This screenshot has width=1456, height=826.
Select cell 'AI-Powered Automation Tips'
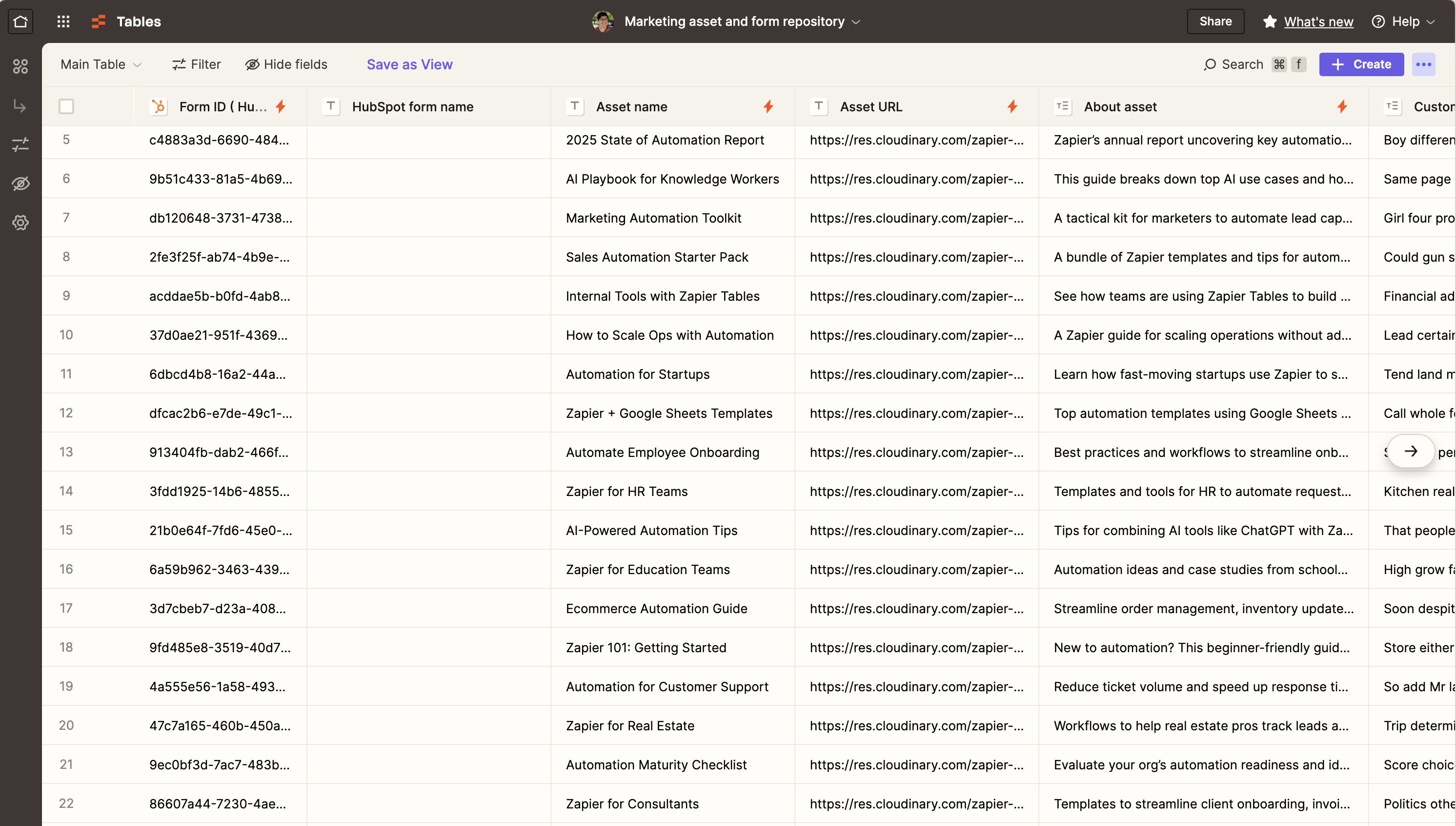tap(672, 531)
